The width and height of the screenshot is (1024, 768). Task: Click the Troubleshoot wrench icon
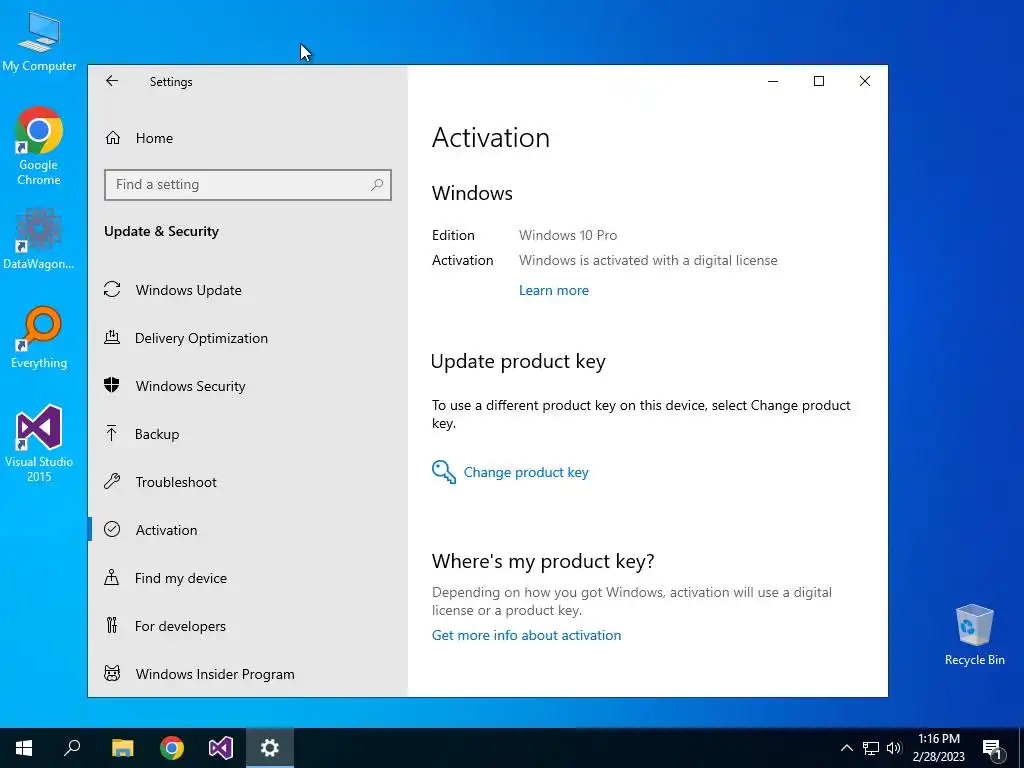[112, 481]
